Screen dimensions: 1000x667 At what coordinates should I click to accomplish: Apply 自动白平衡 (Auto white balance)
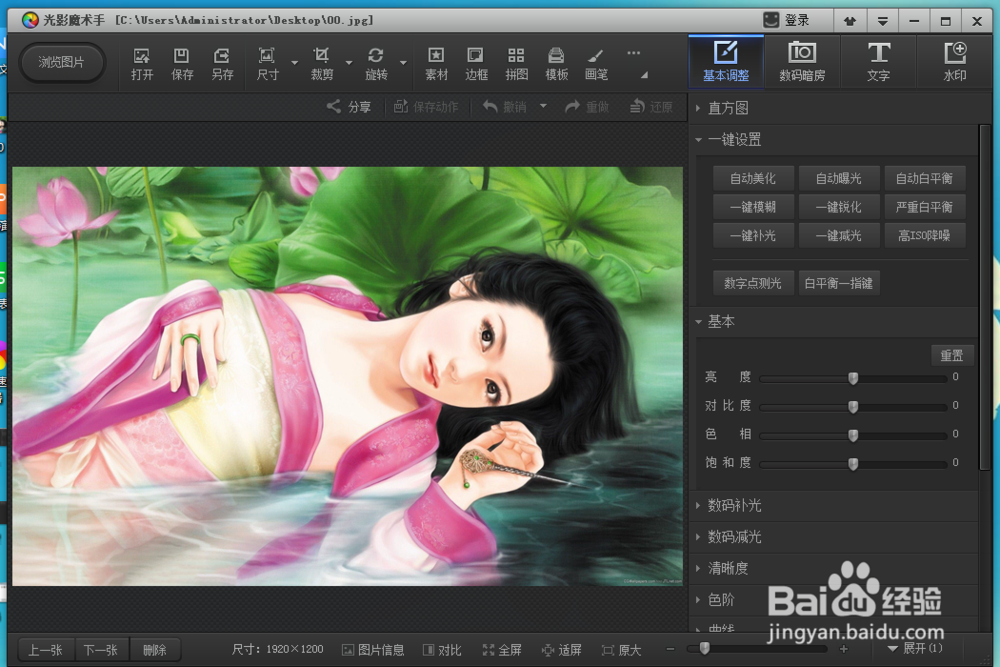point(924,179)
